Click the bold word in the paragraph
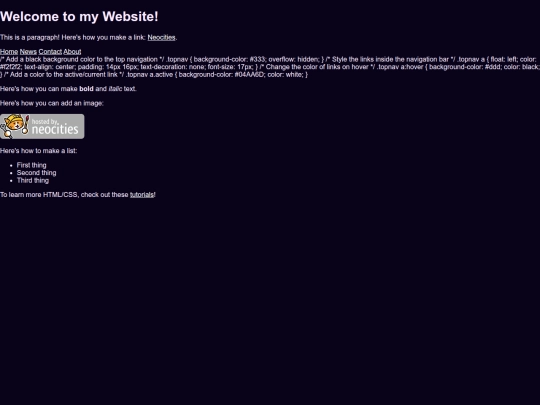Image resolution: width=540 pixels, height=405 pixels. tap(86, 89)
